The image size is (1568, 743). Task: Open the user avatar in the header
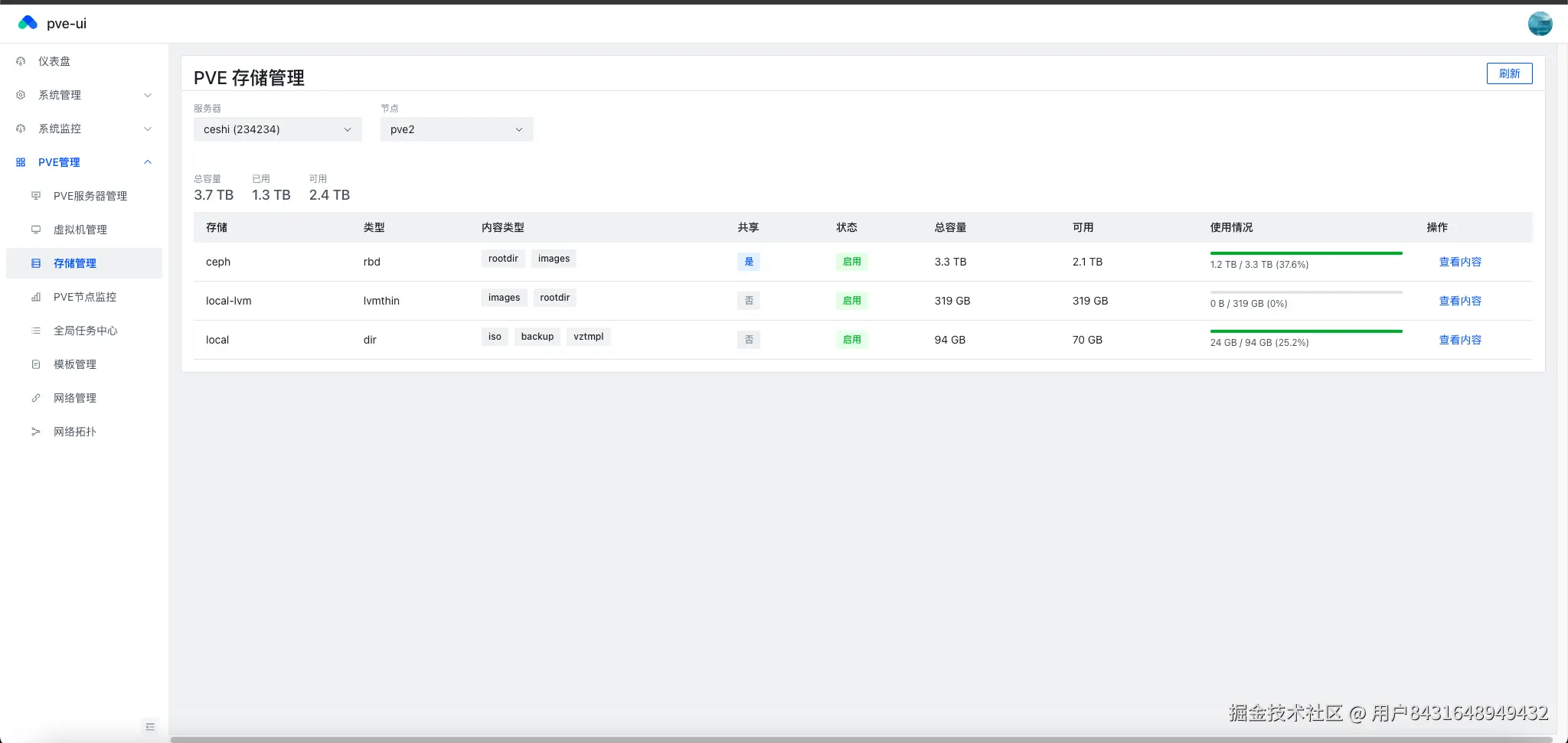pyautogui.click(x=1540, y=24)
